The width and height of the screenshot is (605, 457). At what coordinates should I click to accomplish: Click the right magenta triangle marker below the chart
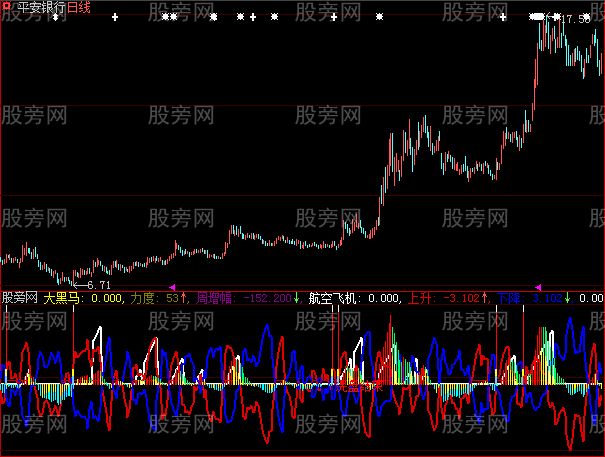pyautogui.click(x=538, y=287)
